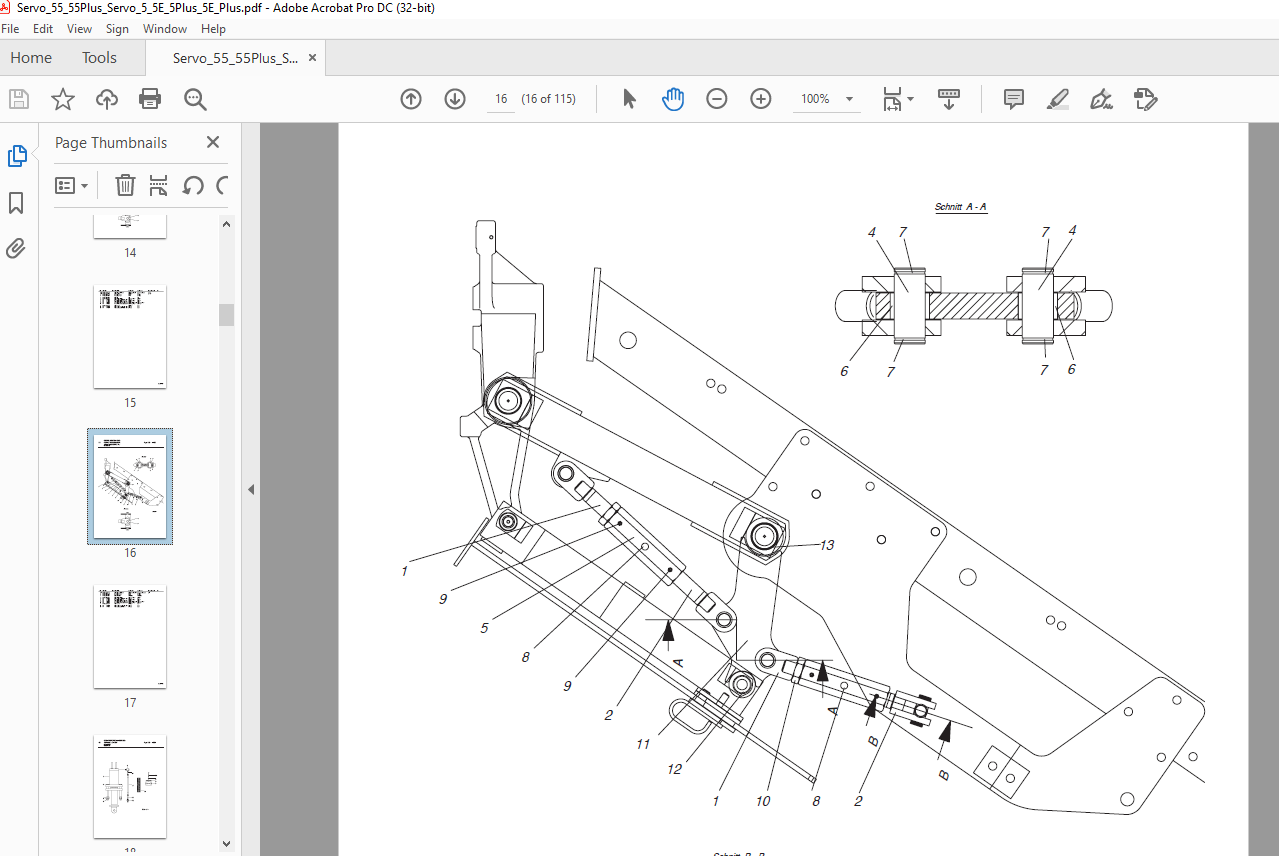Open the 100% zoom level dropdown

point(827,99)
